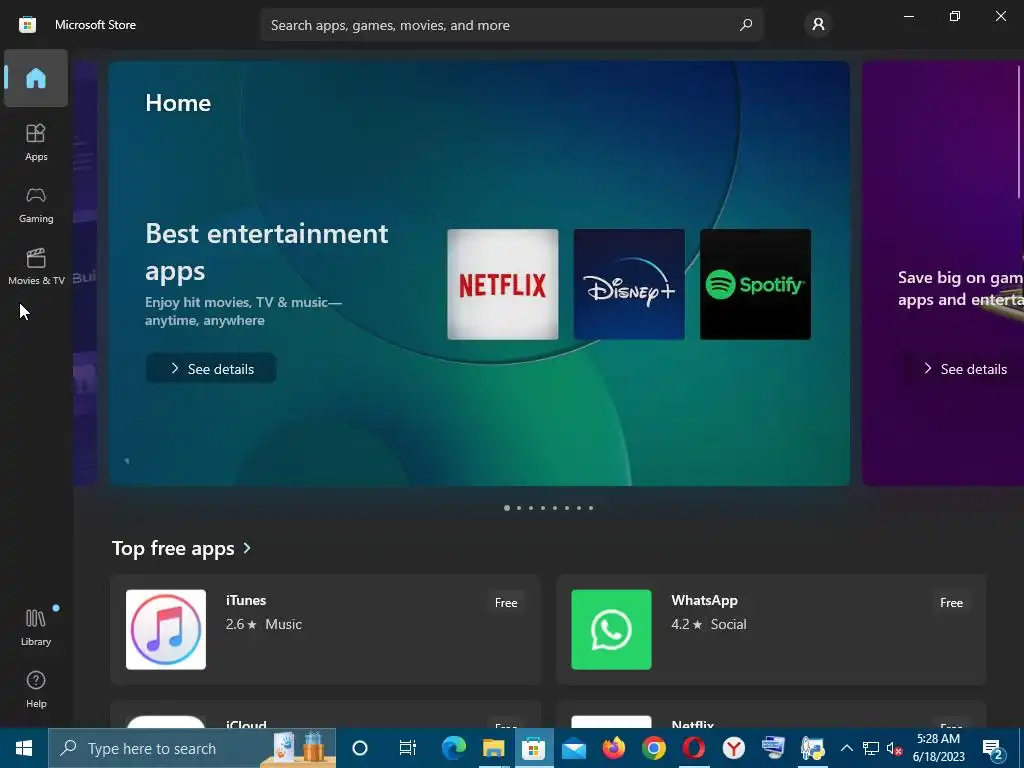1024x768 pixels.
Task: Open the notification center icon
Action: (993, 748)
